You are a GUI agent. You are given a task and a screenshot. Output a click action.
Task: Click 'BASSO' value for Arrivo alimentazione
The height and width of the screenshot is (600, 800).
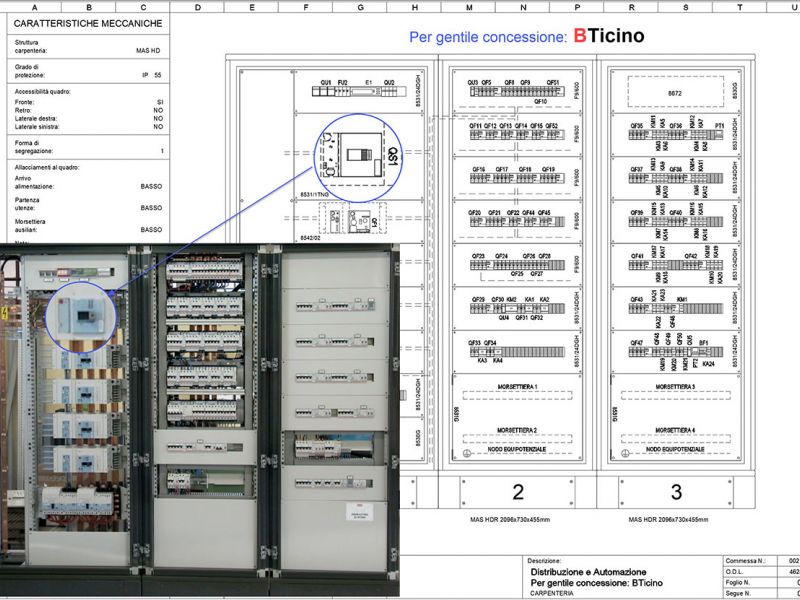coord(151,187)
